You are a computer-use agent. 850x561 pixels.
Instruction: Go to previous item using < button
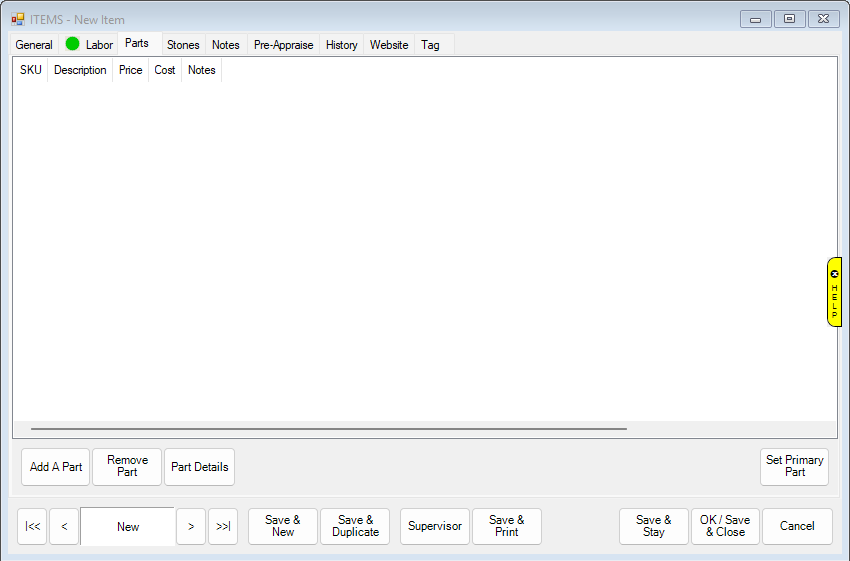[x=63, y=527]
